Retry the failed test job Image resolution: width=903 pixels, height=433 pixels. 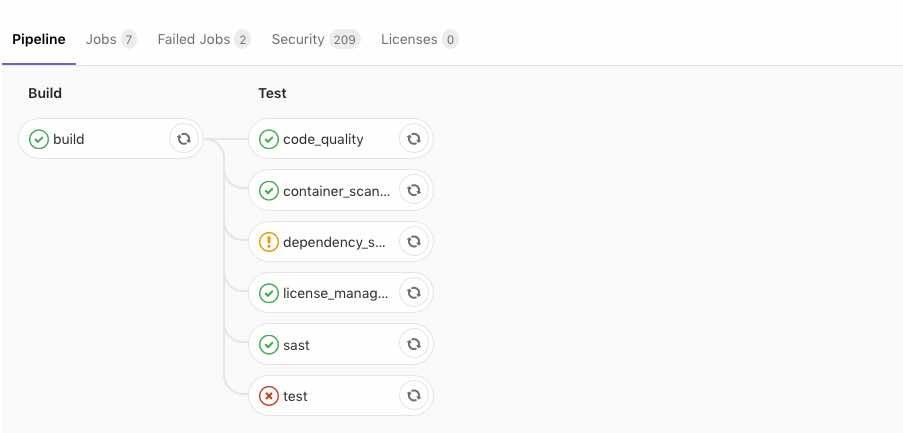(413, 396)
